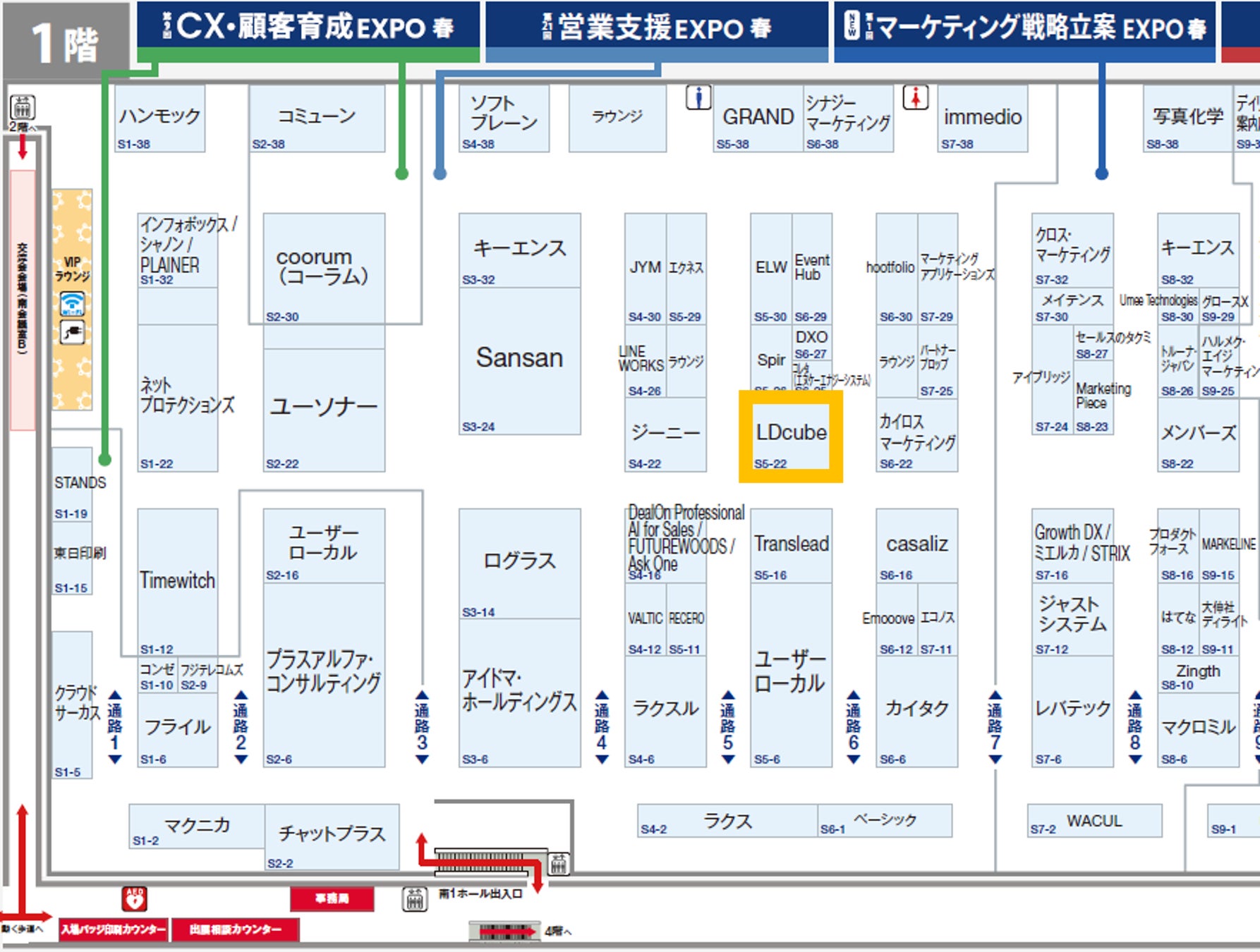The height and width of the screenshot is (952, 1260).
Task: Select the 通路7 aisle marker
Action: pos(995,727)
